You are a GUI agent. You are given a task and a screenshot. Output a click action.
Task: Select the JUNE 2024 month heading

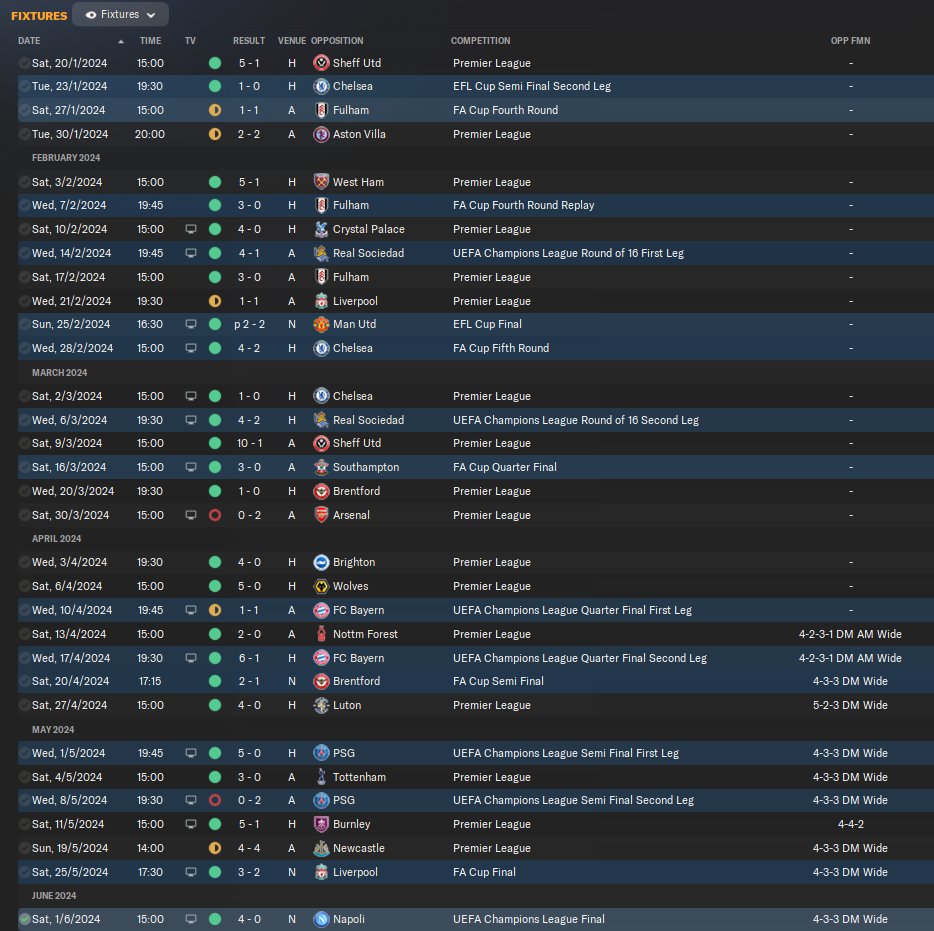pos(54,896)
